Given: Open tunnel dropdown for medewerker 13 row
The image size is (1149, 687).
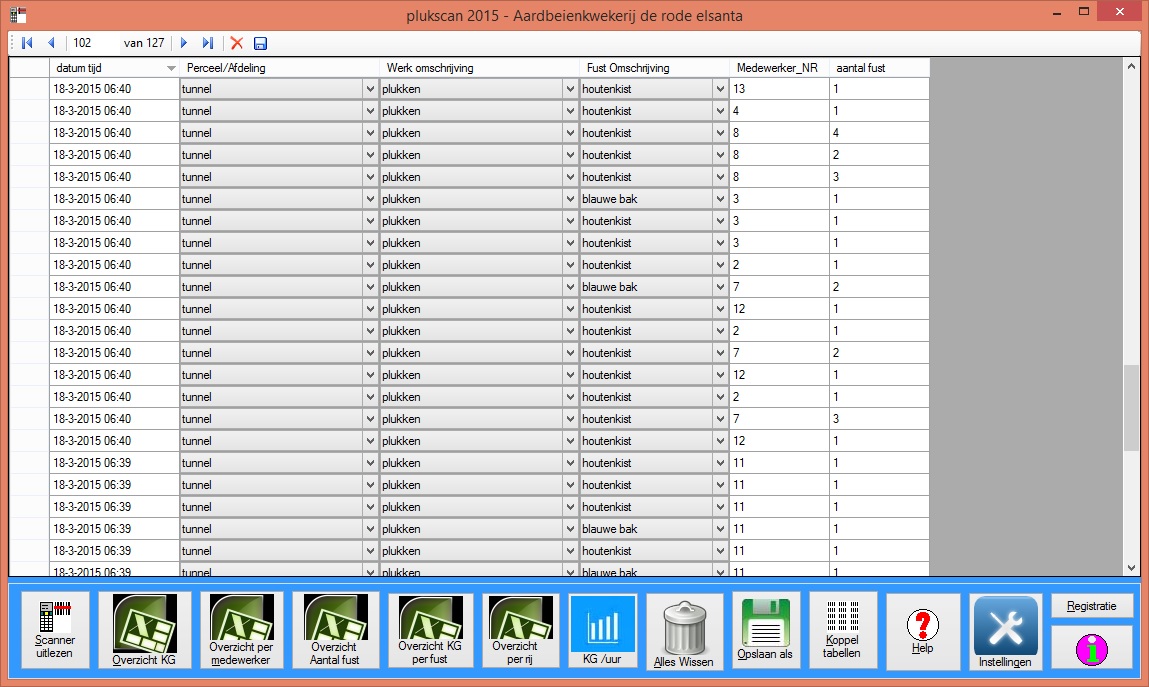Looking at the screenshot, I should pos(370,89).
